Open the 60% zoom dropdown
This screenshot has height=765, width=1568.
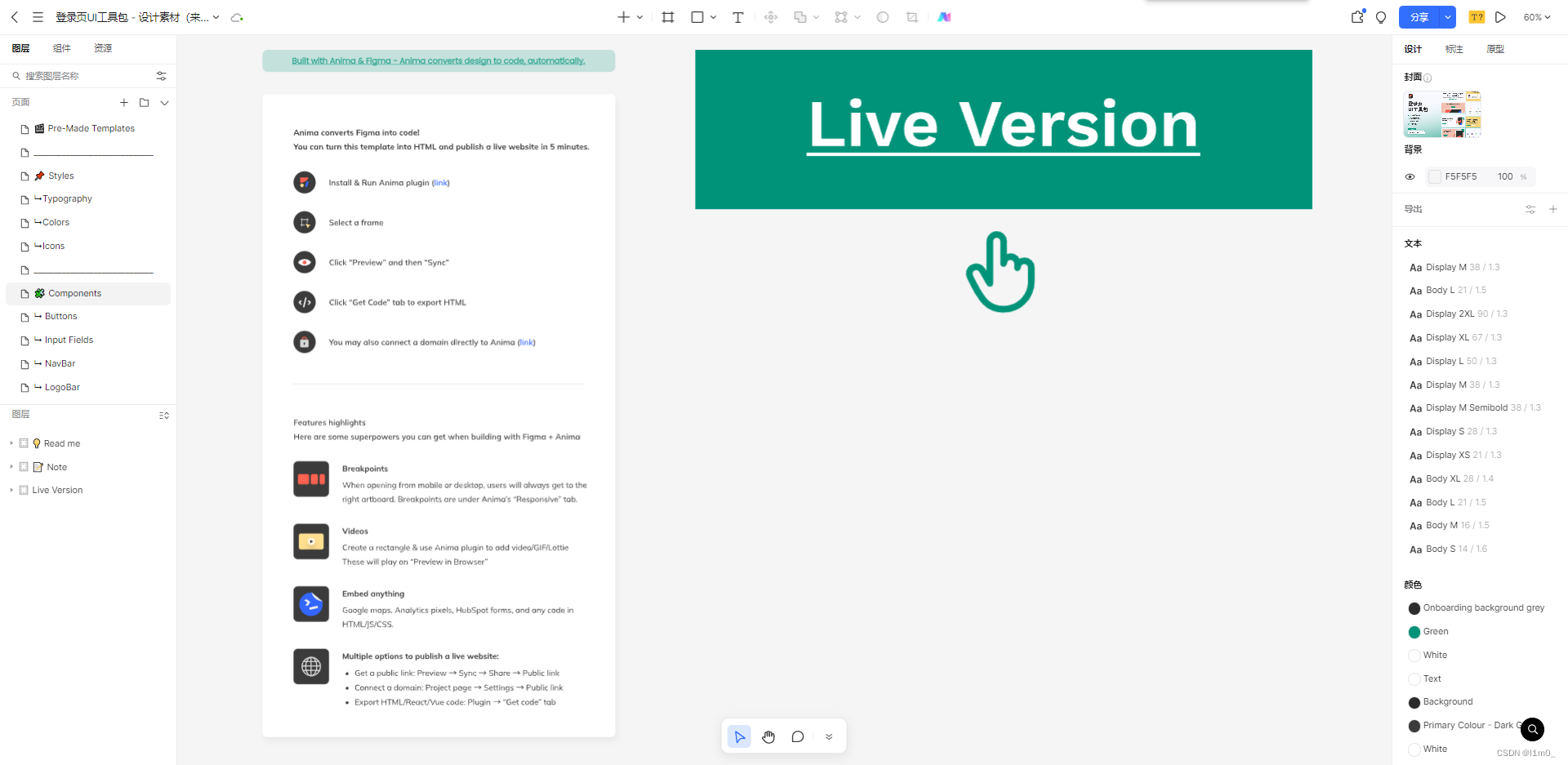[1537, 17]
